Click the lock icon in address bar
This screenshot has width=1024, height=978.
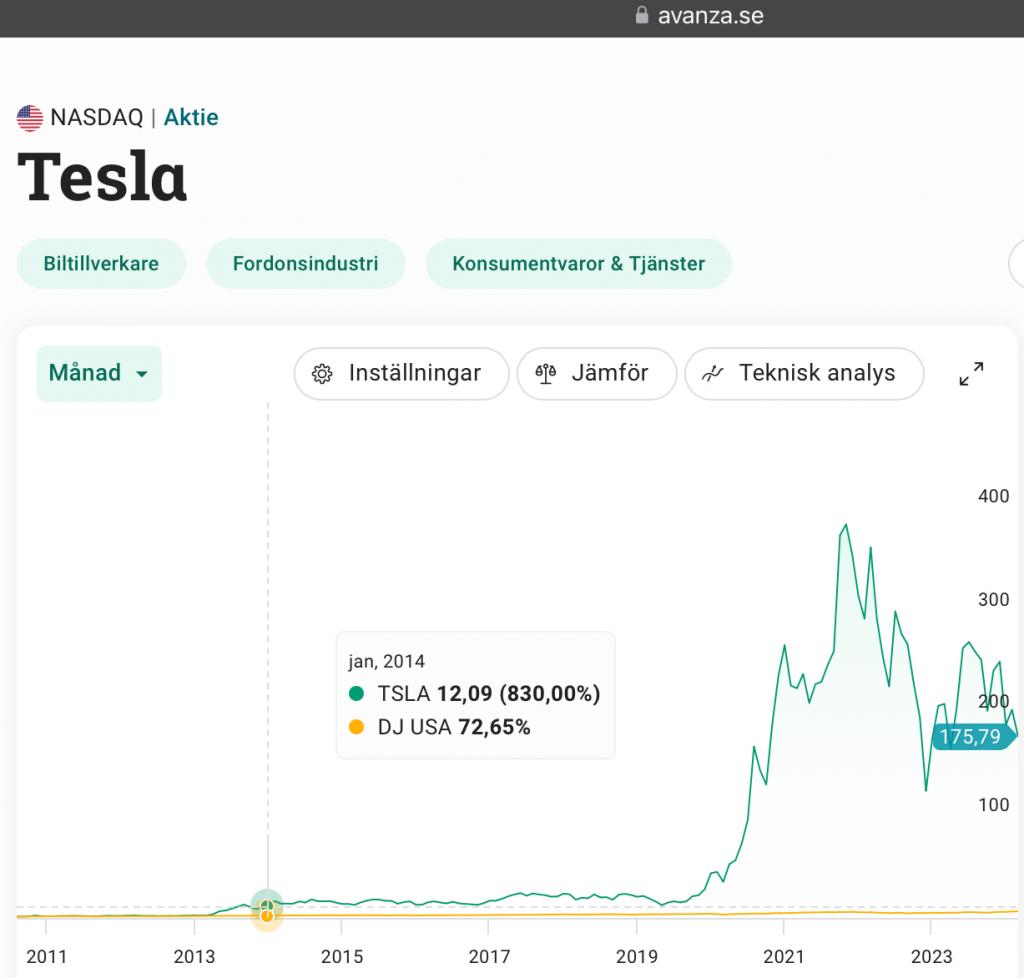pyautogui.click(x=642, y=15)
